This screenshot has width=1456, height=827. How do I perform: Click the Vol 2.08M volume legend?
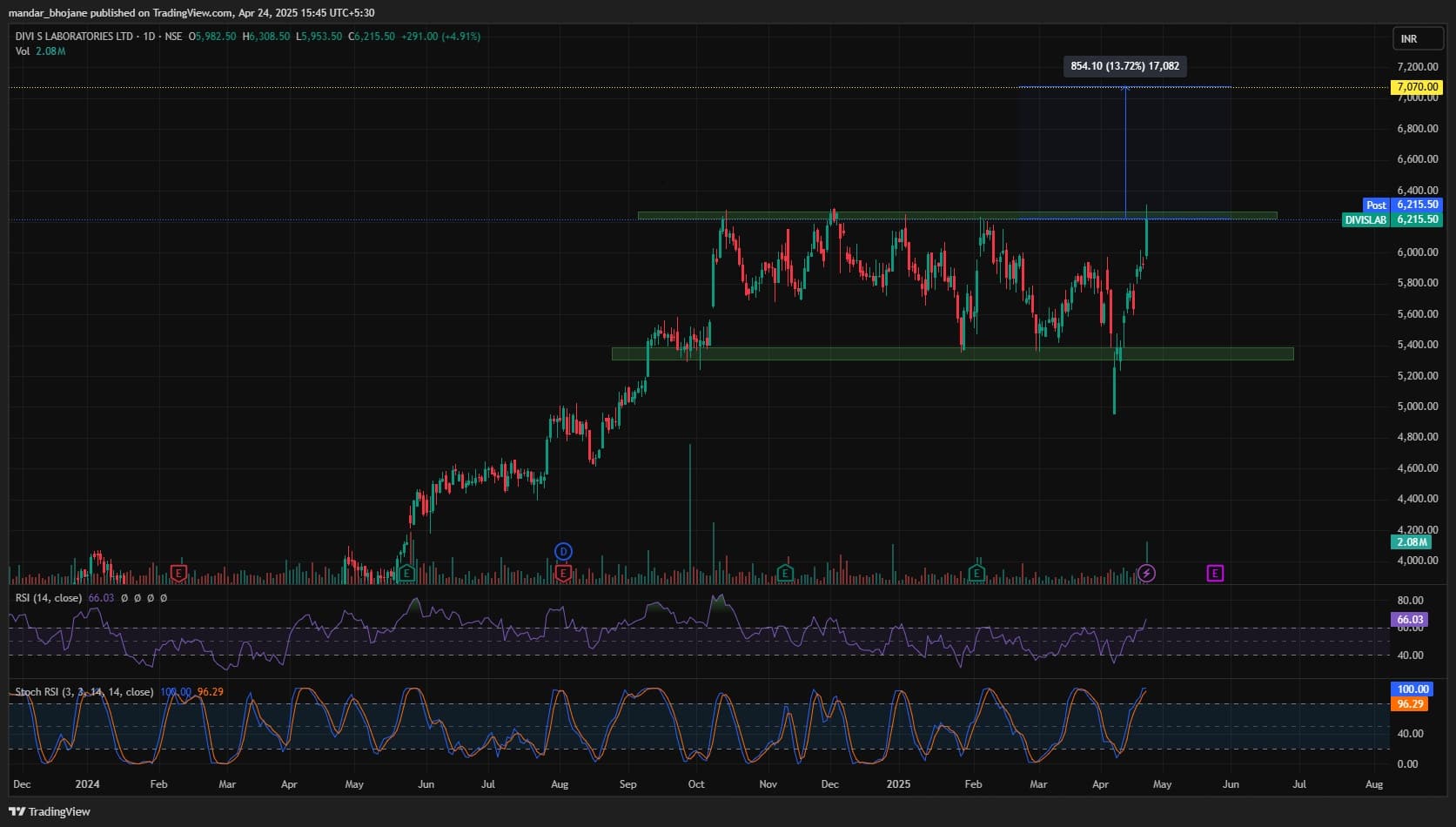(x=40, y=51)
